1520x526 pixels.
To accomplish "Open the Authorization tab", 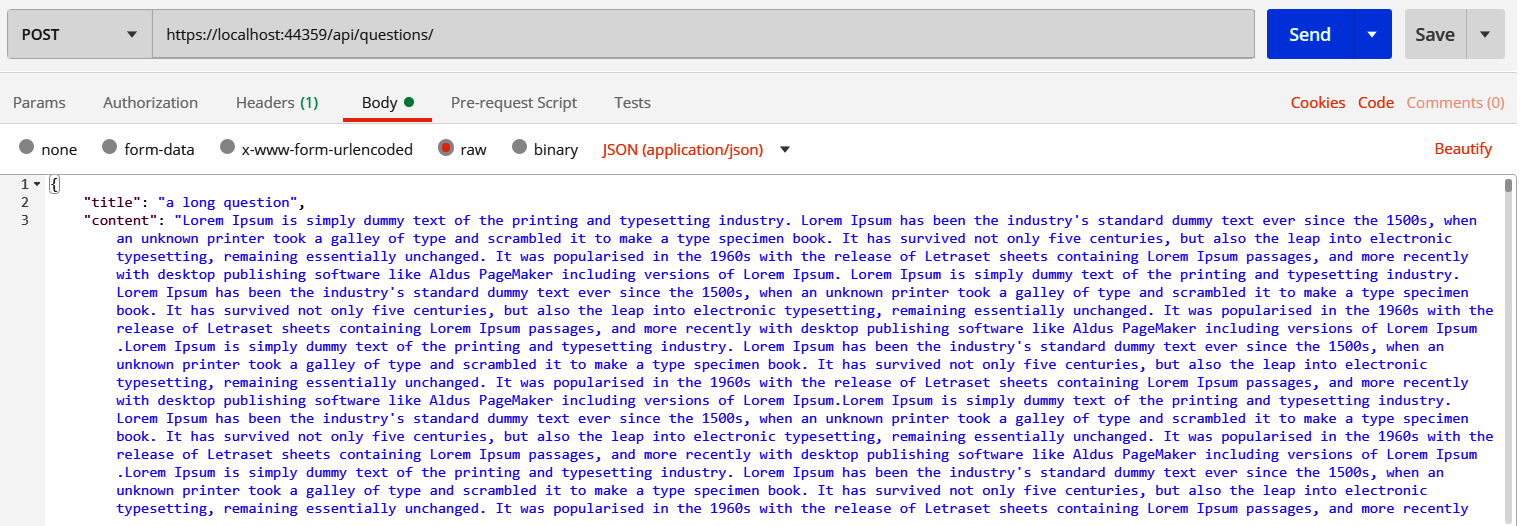I will click(x=150, y=103).
